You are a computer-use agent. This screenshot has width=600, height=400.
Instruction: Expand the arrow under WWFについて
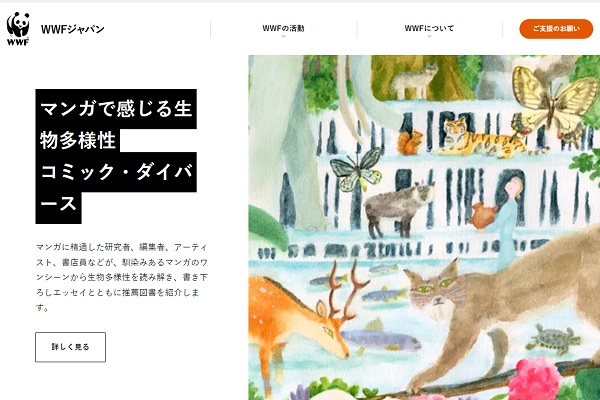click(429, 36)
